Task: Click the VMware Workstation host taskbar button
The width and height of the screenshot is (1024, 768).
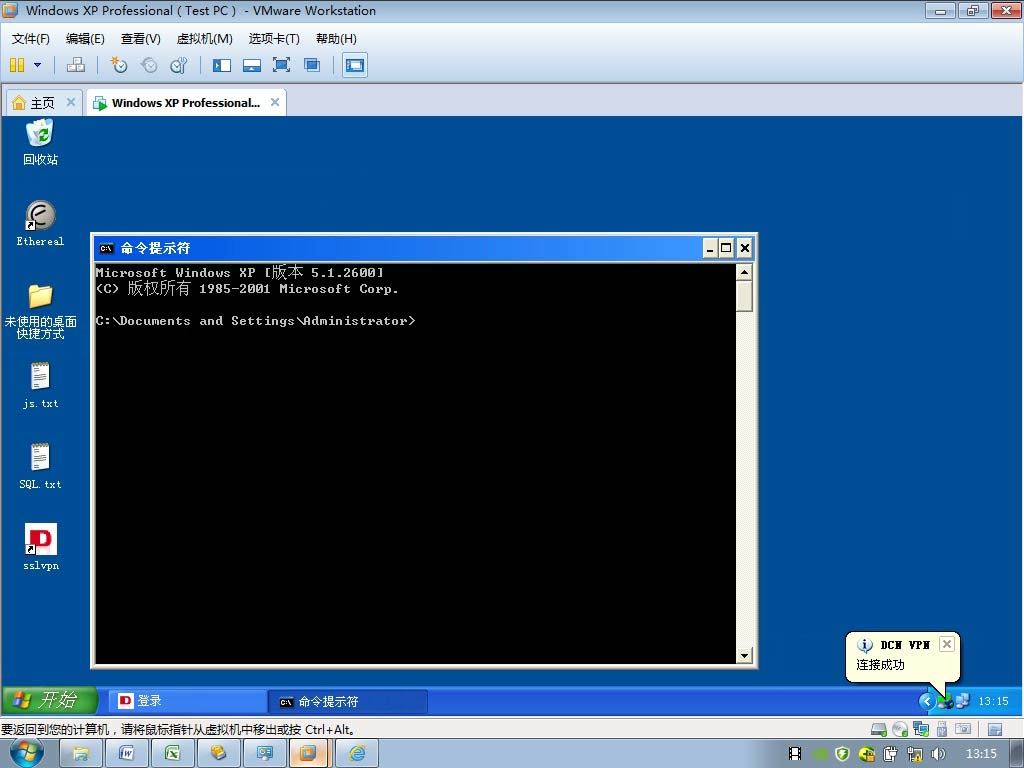Action: pos(309,754)
